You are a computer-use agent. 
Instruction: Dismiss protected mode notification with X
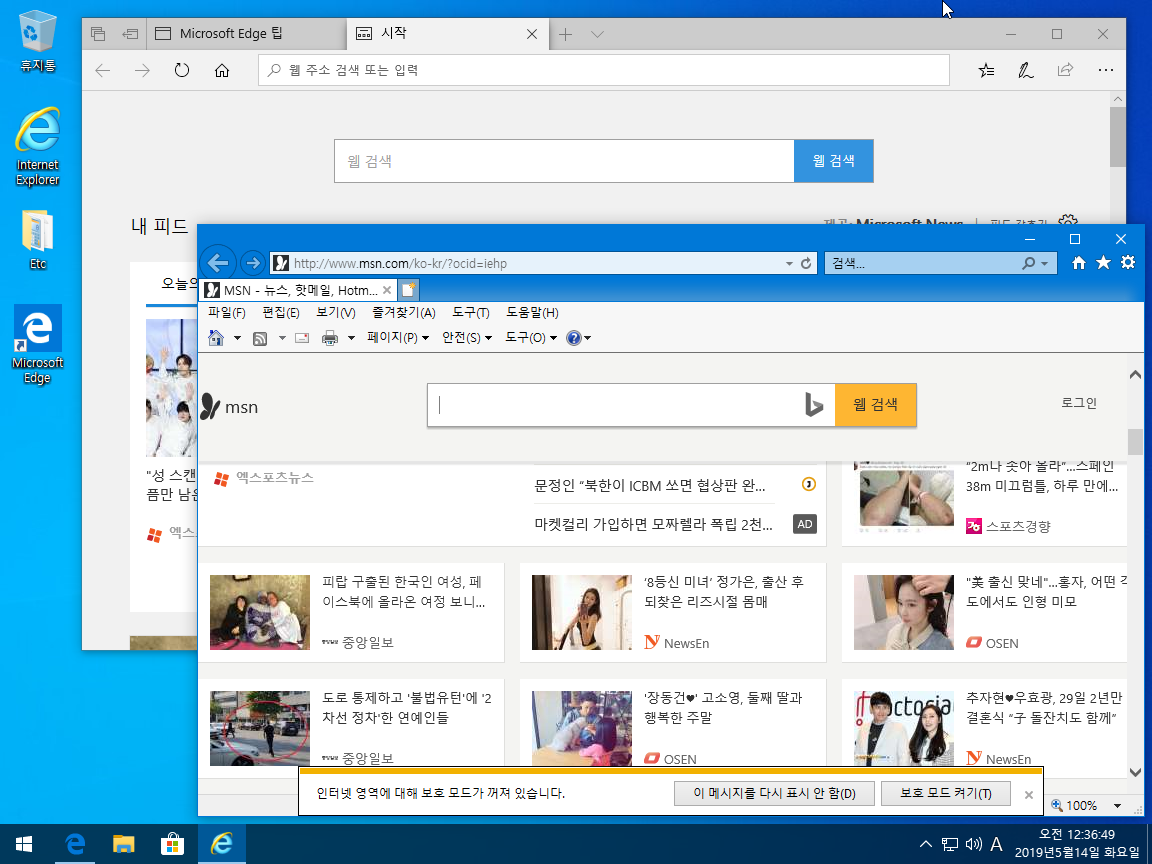coord(1029,794)
